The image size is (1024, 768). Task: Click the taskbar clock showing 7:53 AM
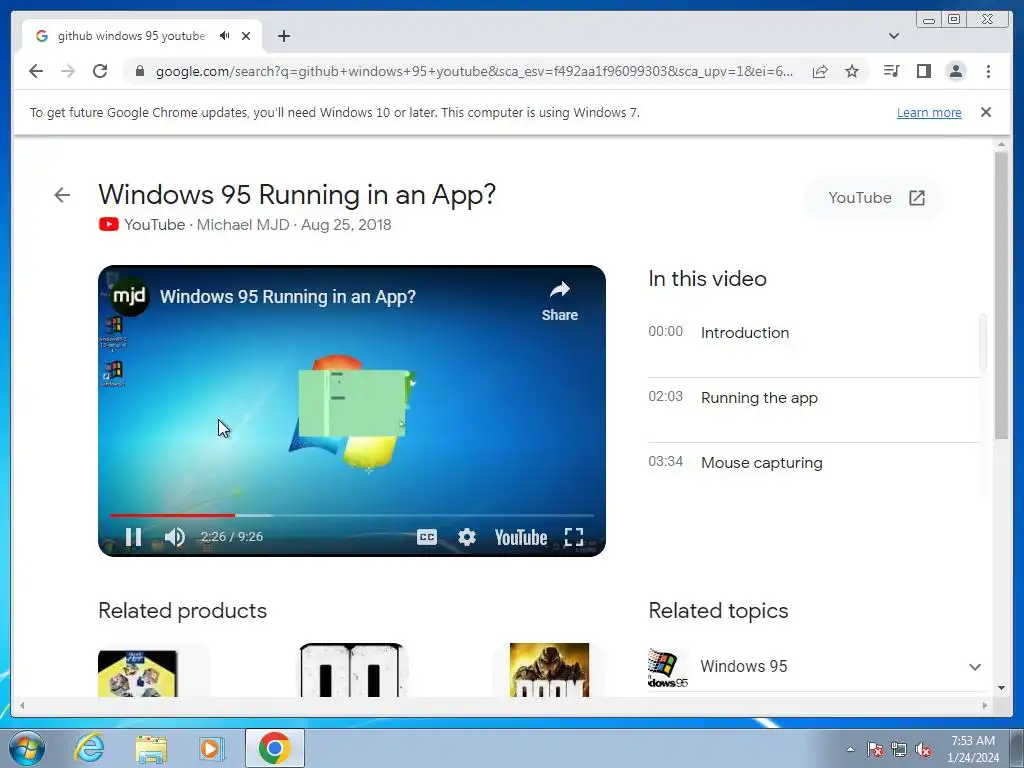[x=973, y=749]
